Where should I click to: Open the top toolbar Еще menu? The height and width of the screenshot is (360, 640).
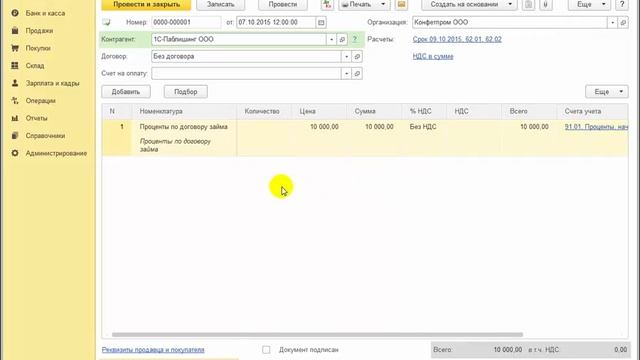coord(589,4)
